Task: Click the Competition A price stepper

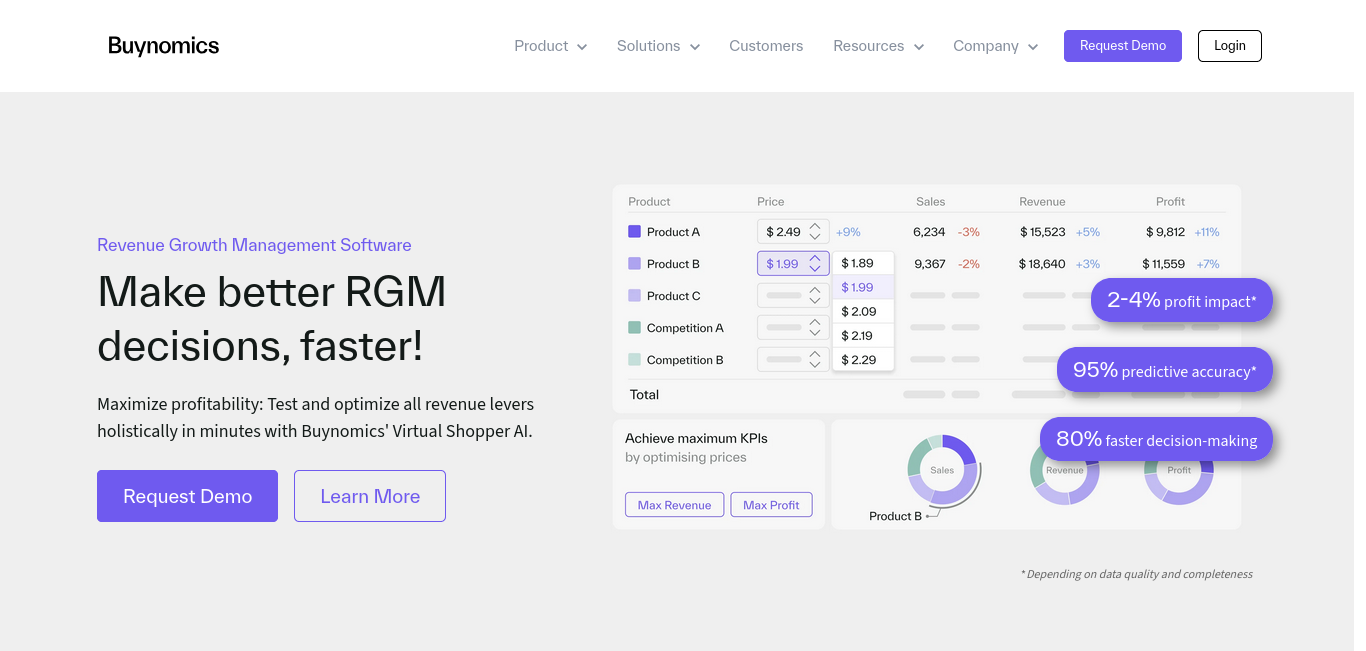Action: click(x=815, y=328)
